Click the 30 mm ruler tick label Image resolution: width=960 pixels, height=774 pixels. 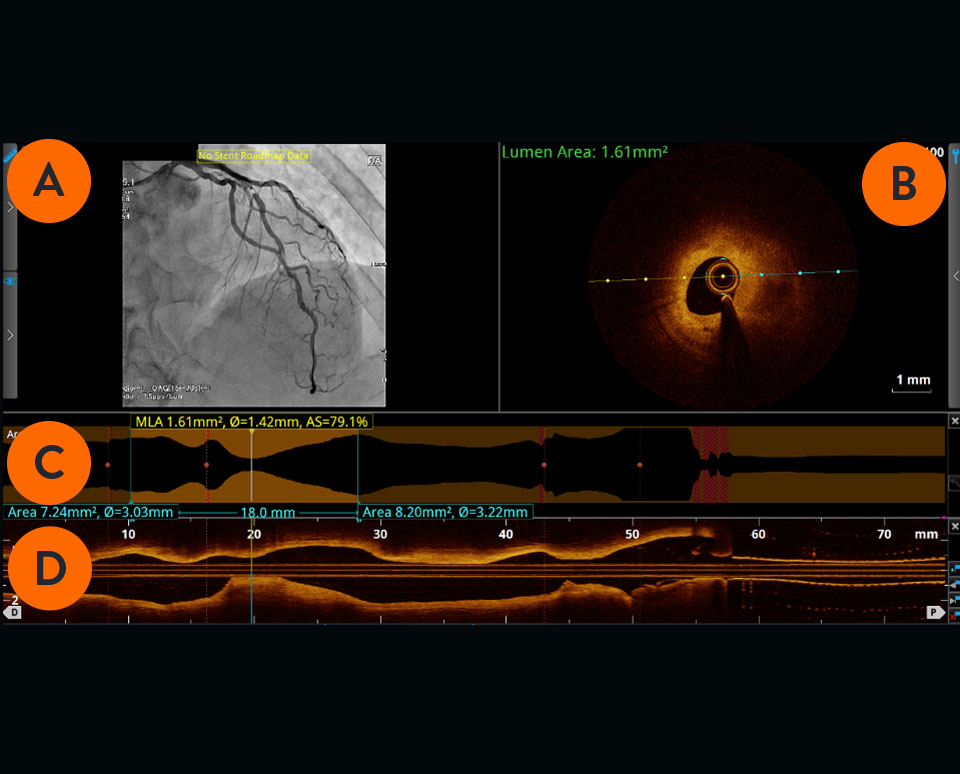[x=380, y=534]
